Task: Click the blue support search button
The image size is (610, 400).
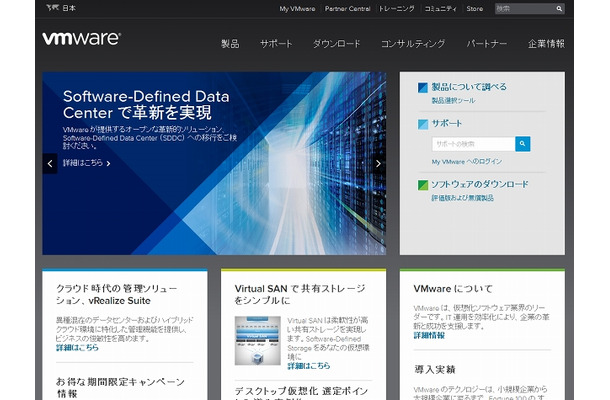Action: point(522,144)
